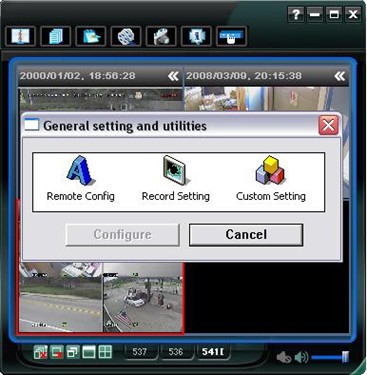
Task: Open the documents pages toolbar icon
Action: coord(56,36)
